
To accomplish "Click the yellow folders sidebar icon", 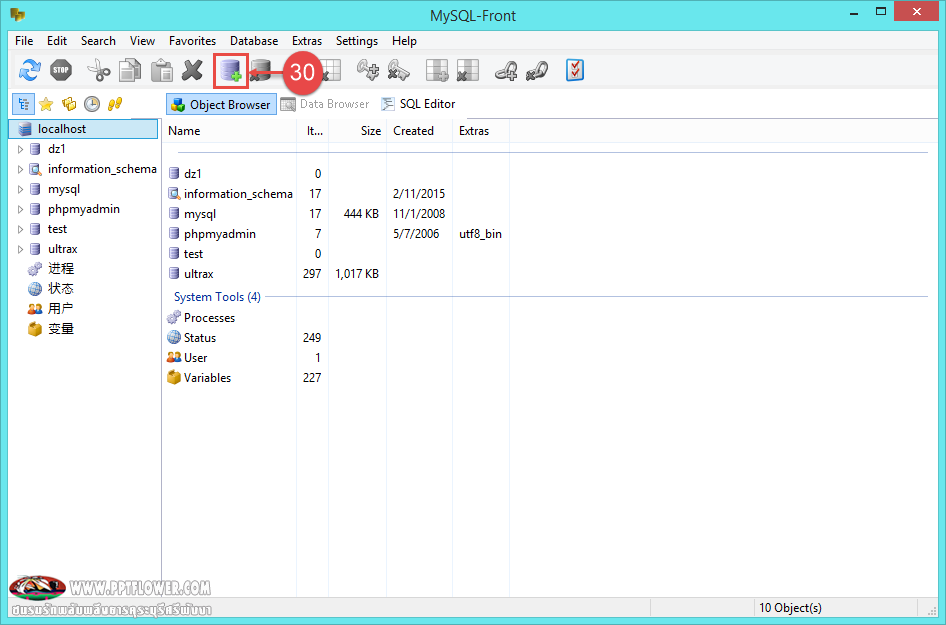I will coord(69,104).
